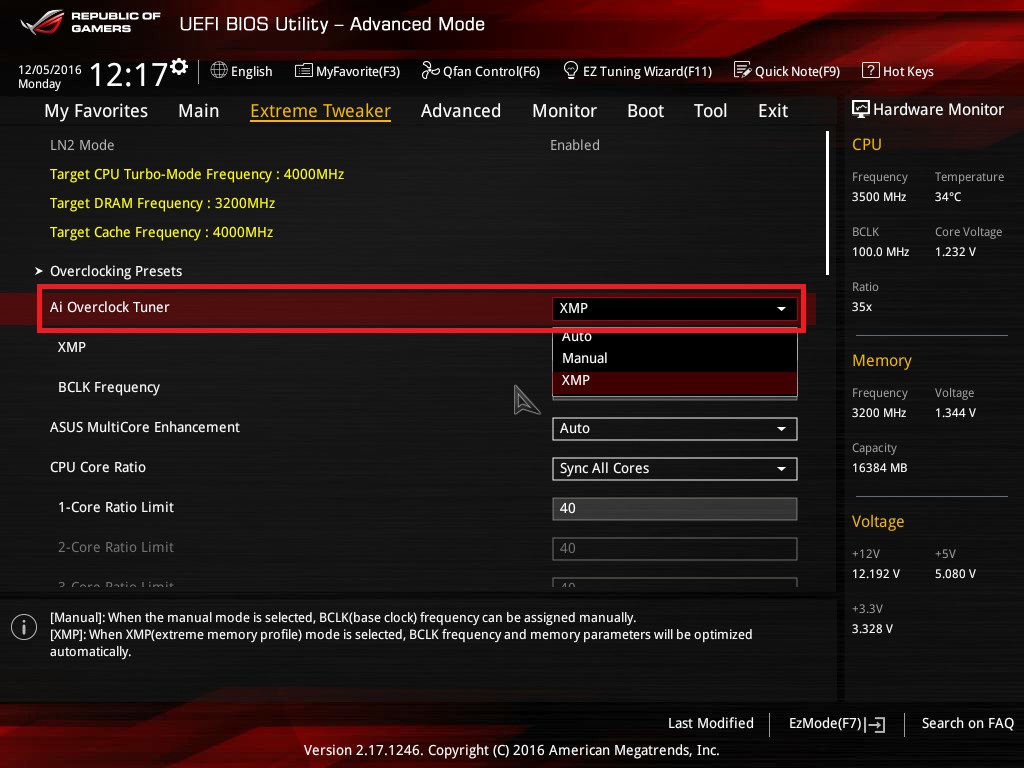Go to Advanced tab
1024x768 pixels.
pyautogui.click(x=460, y=111)
